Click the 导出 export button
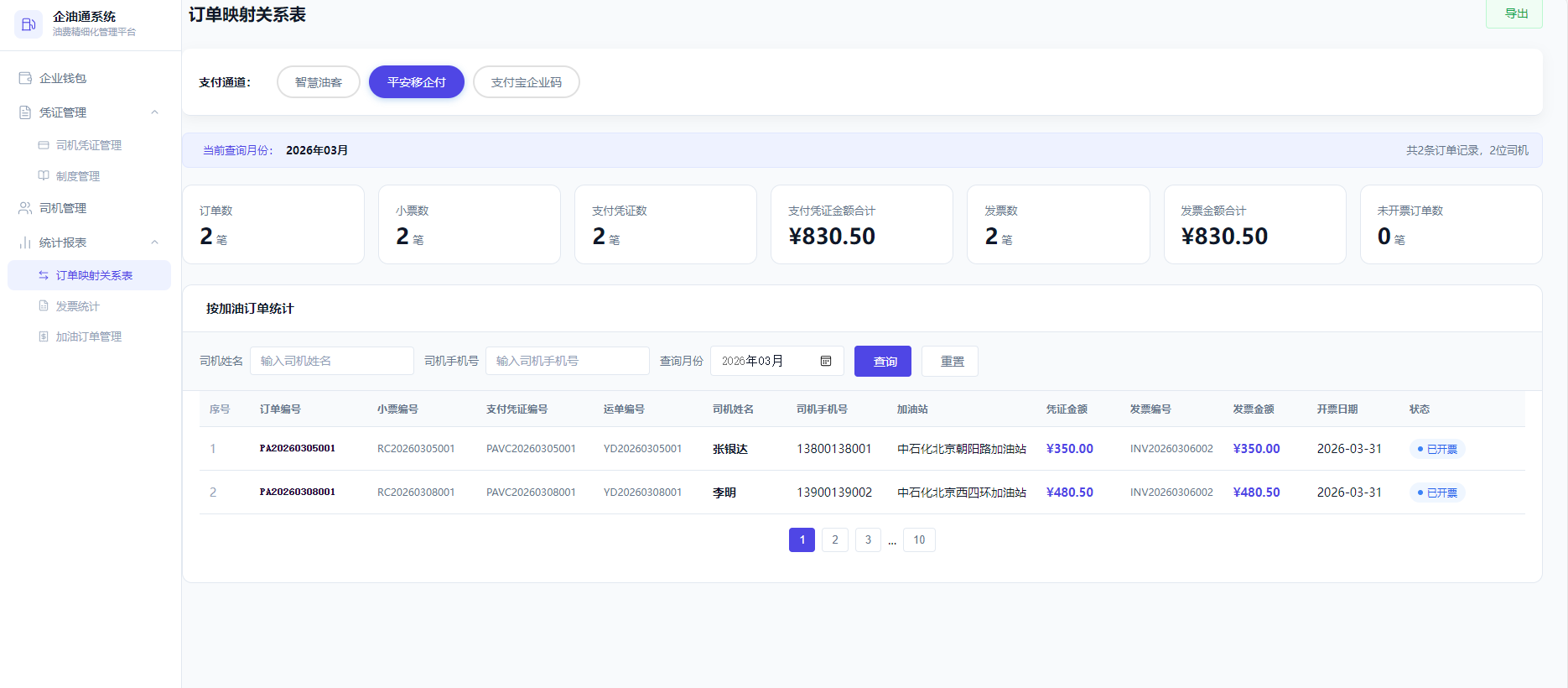Image resolution: width=1568 pixels, height=688 pixels. click(x=1514, y=13)
